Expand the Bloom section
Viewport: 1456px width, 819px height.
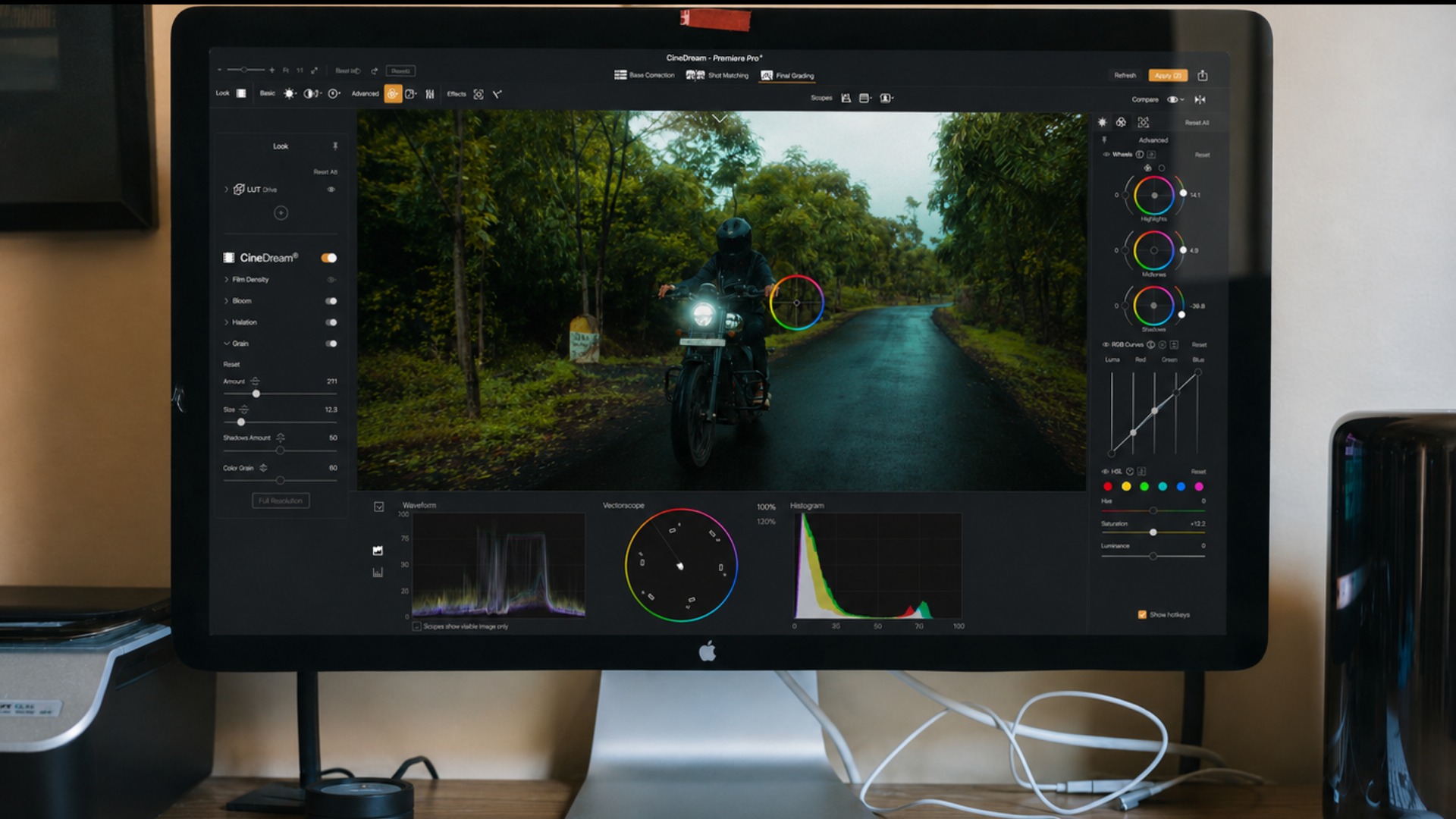[226, 301]
